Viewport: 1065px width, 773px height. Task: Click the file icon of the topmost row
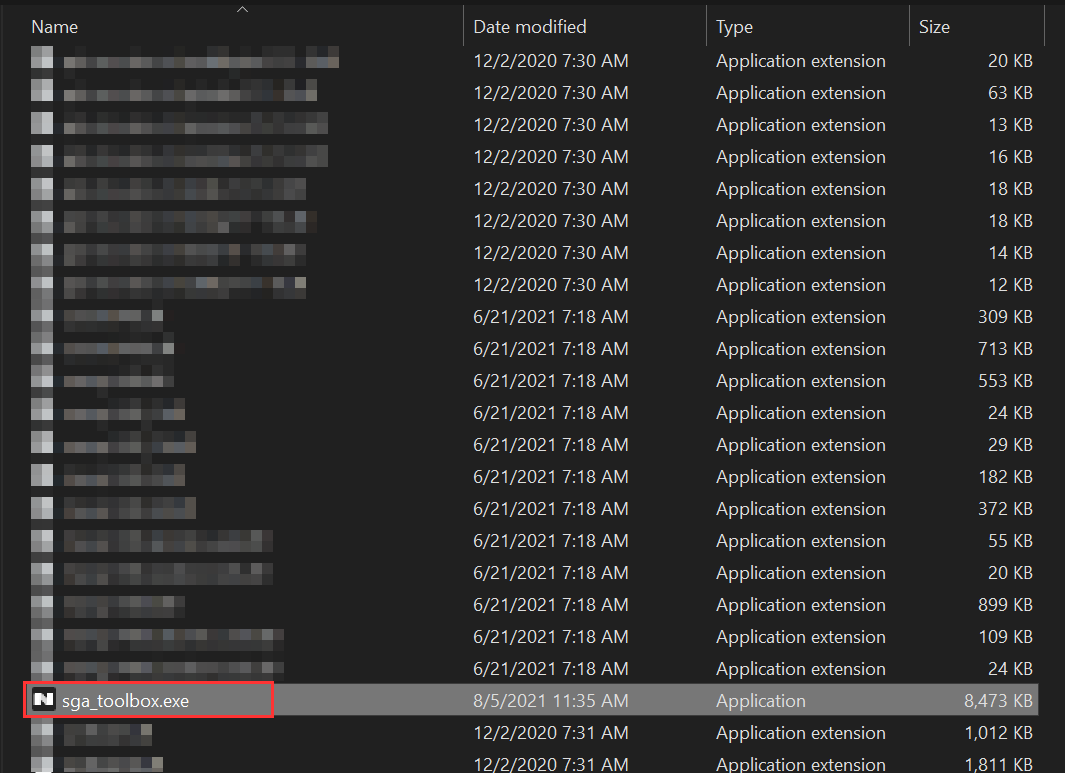pos(41,59)
